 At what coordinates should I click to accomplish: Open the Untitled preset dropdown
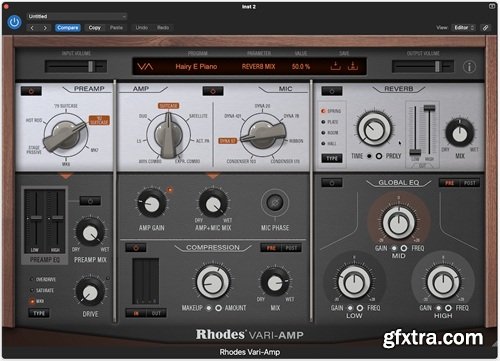coord(77,16)
